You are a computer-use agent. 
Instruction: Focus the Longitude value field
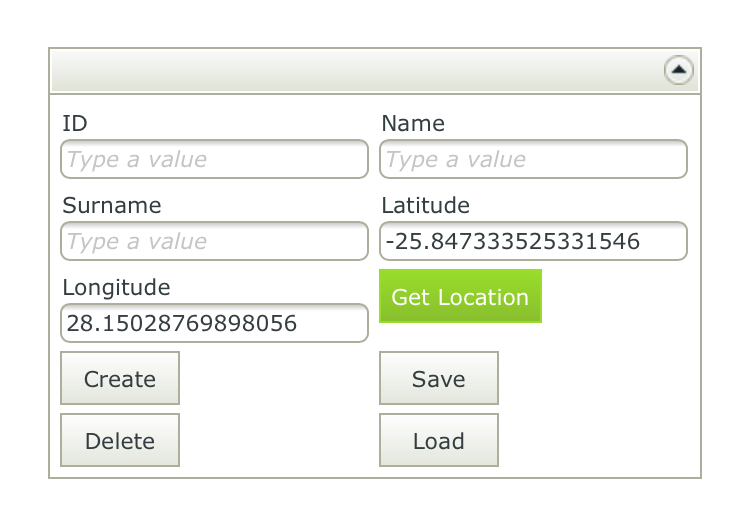click(214, 324)
